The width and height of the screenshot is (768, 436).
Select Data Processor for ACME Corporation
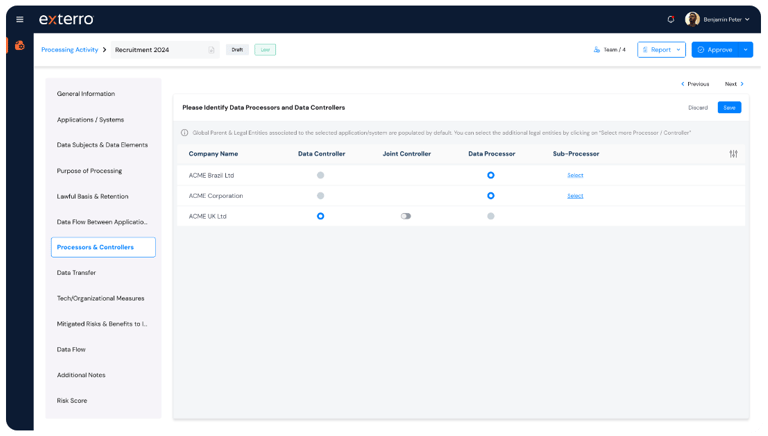point(491,195)
